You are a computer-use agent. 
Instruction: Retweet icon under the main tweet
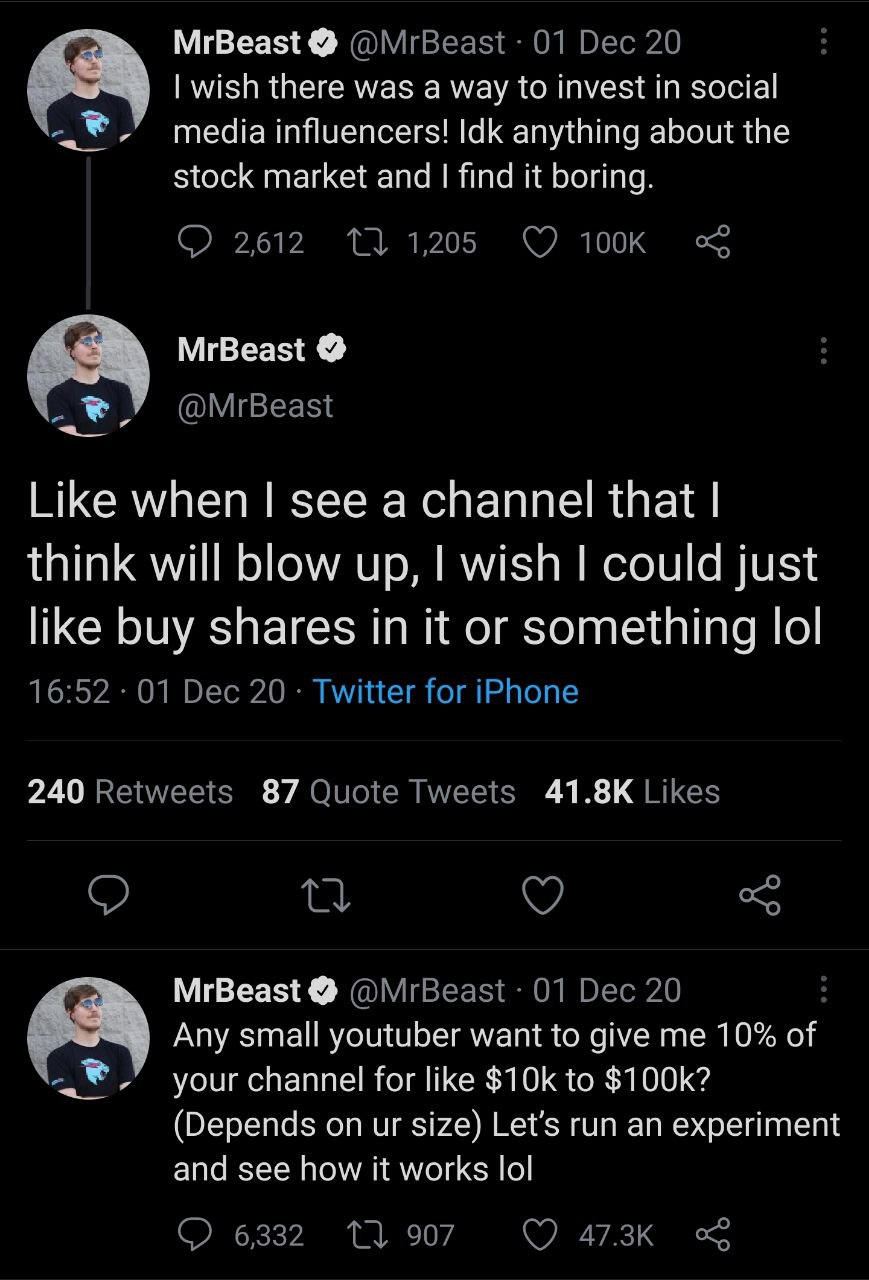[x=326, y=895]
